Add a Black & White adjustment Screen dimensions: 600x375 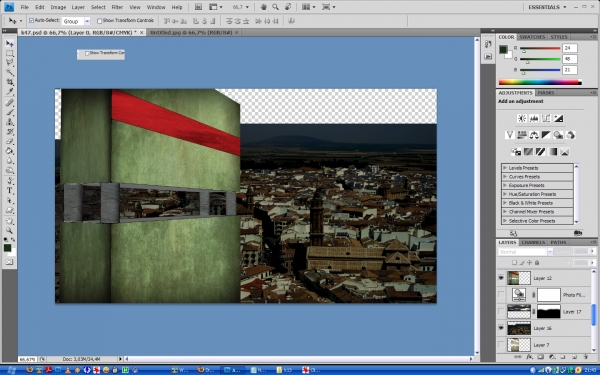(546, 135)
